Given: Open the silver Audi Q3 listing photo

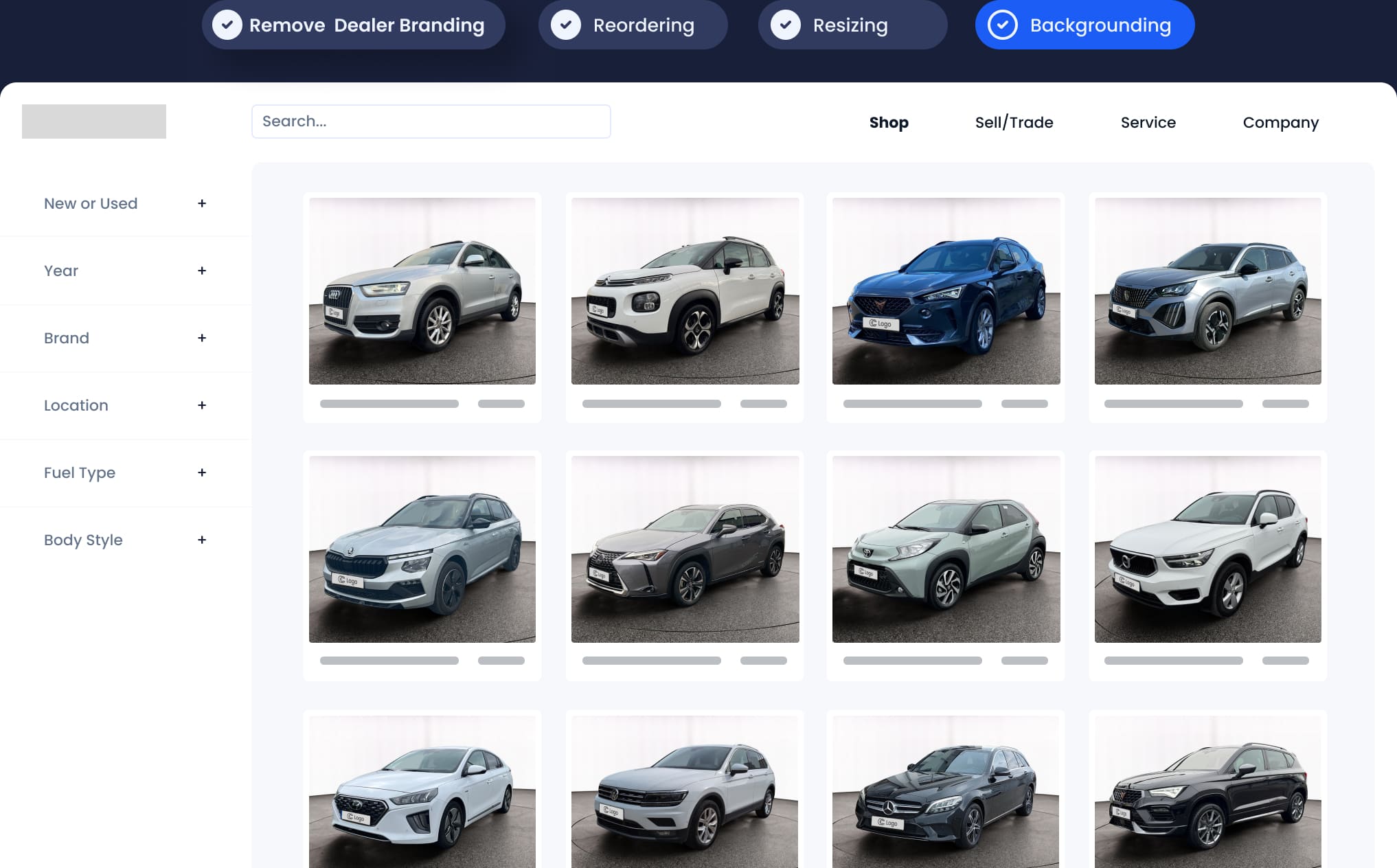Looking at the screenshot, I should tap(422, 291).
